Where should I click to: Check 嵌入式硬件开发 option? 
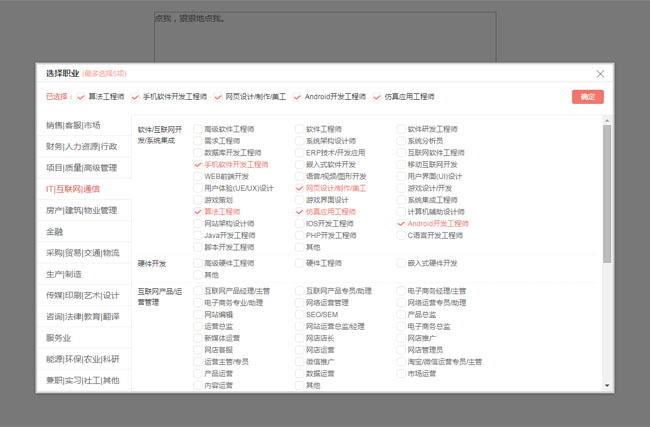401,263
